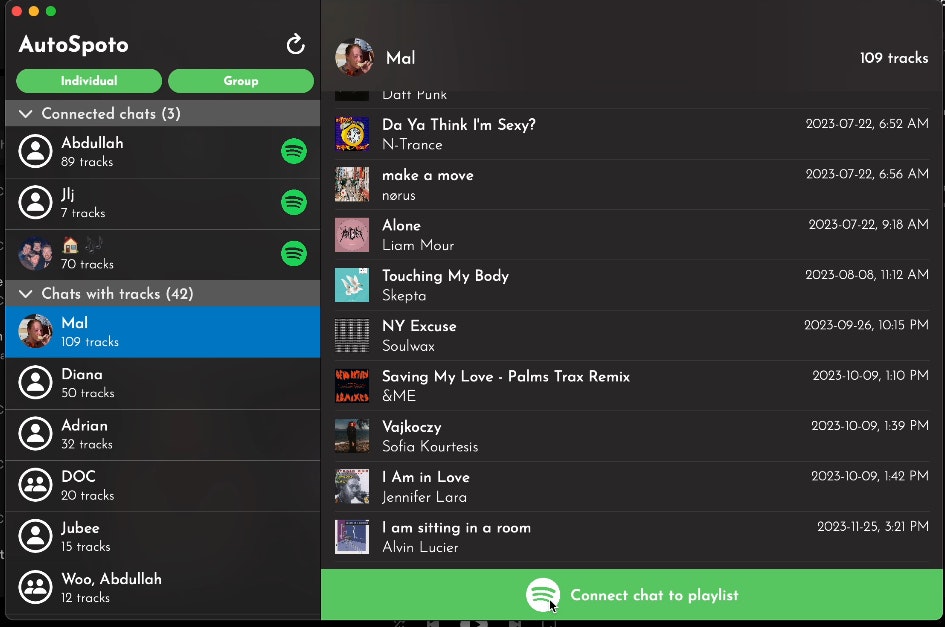Click the artist name Skepta
This screenshot has width=945, height=627.
click(404, 296)
